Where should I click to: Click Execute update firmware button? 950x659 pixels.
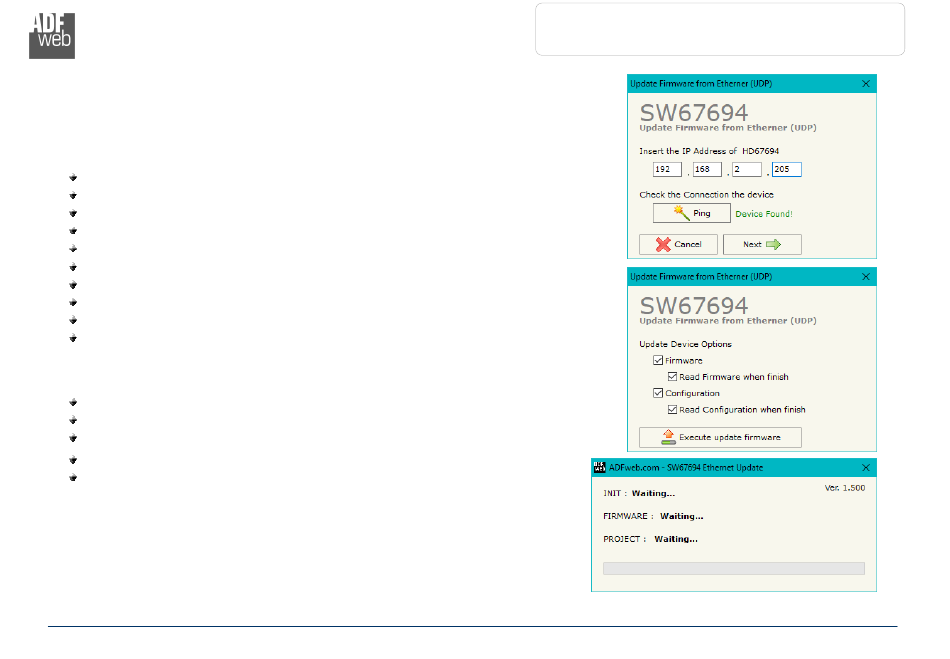pyautogui.click(x=720, y=437)
